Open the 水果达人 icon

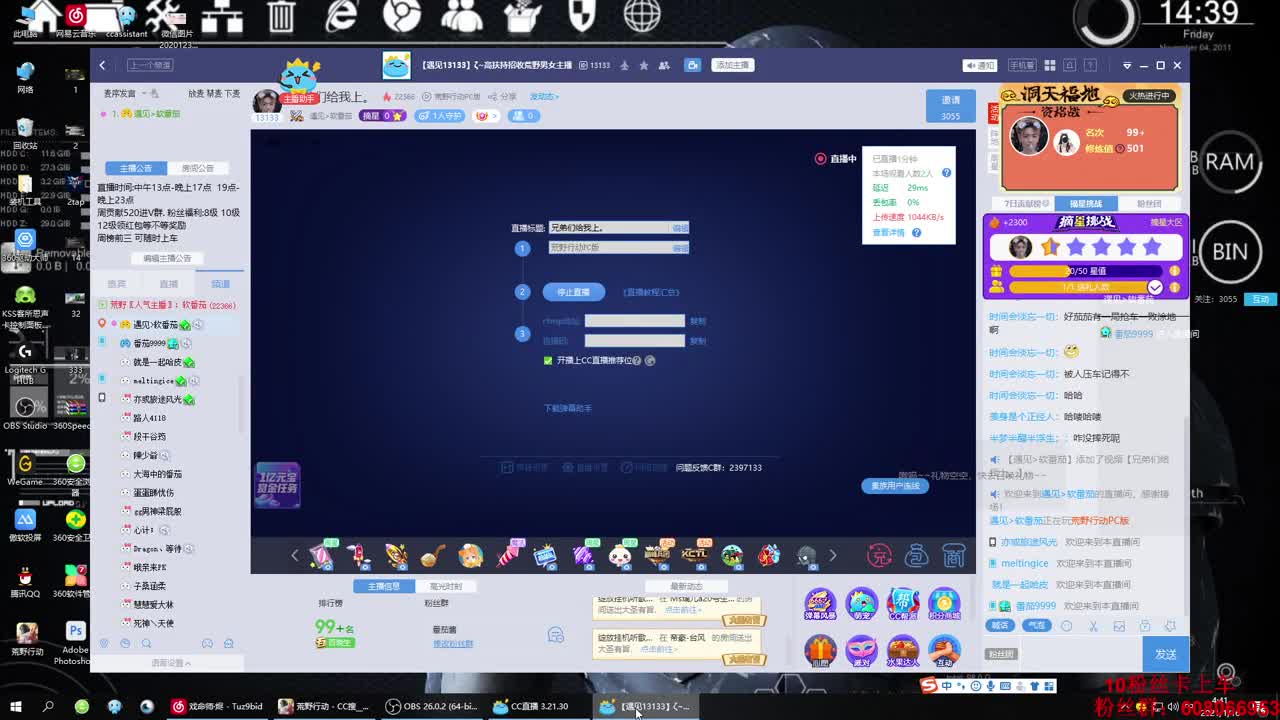coord(902,651)
